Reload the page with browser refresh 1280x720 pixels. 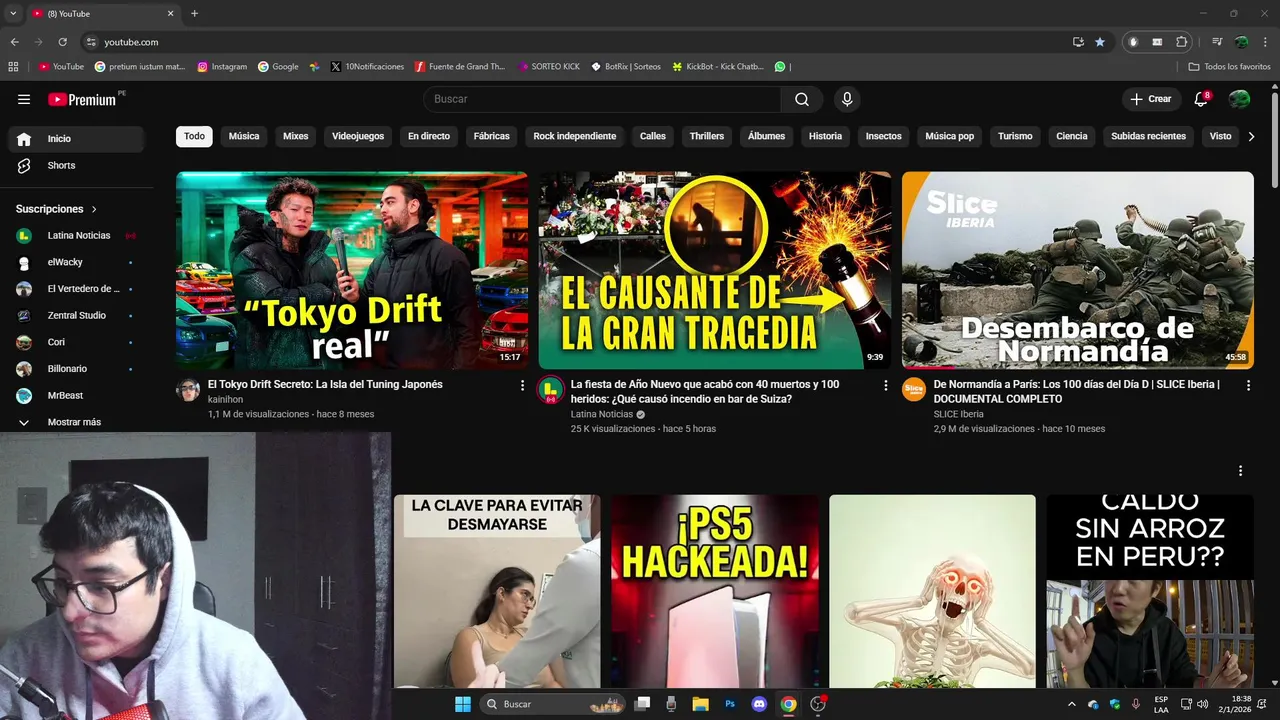click(62, 42)
